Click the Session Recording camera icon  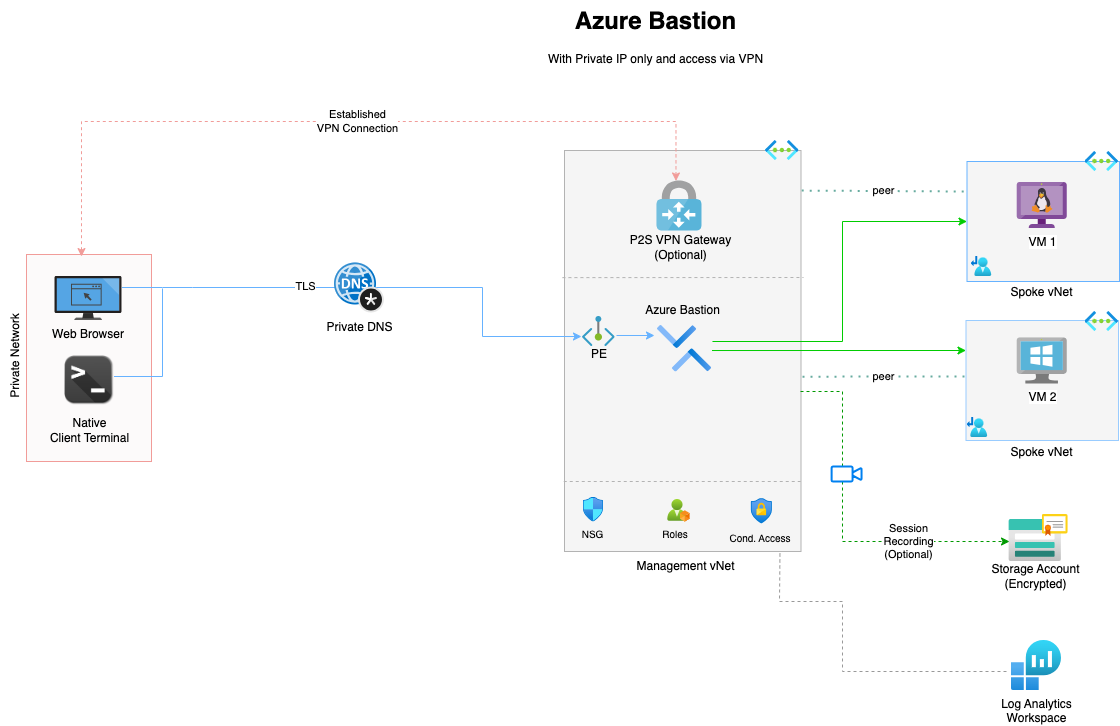[845, 474]
